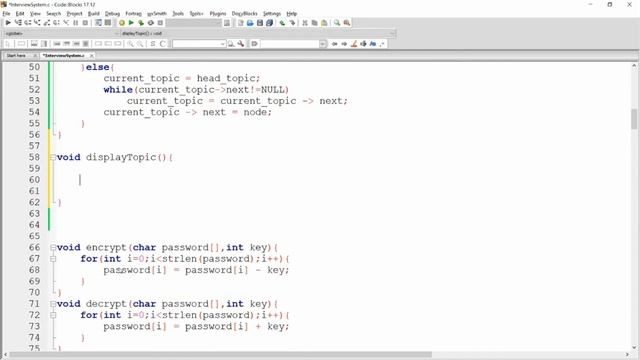
Task: Click the Copy icon
Action: click(314, 23)
